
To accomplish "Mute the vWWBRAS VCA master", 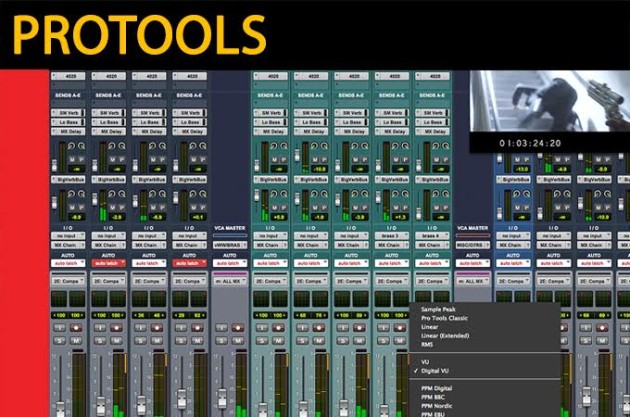I will point(238,341).
